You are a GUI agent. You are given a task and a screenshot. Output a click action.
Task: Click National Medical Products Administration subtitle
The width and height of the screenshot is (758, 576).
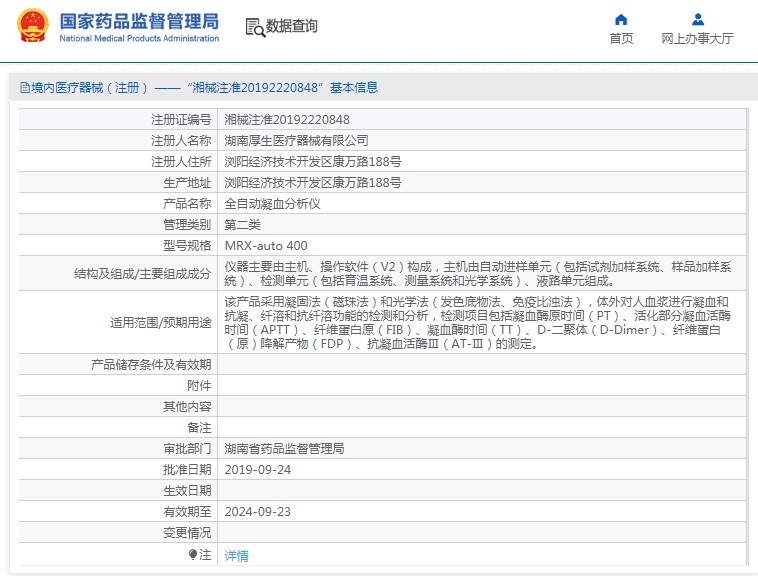(x=139, y=38)
